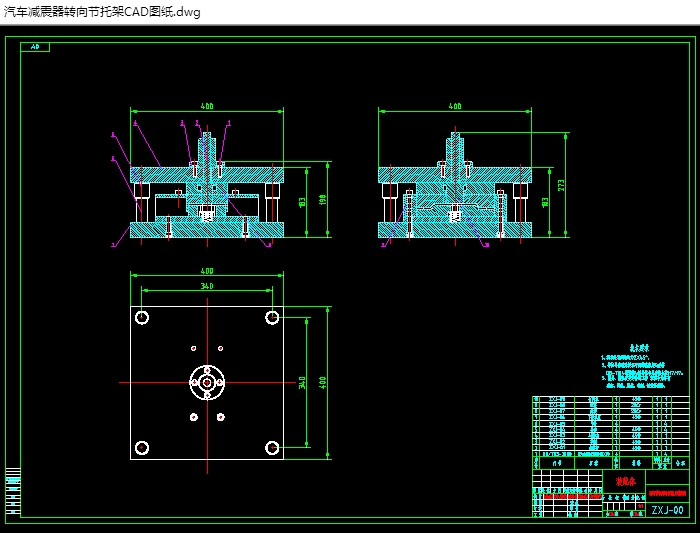Click the horizontal 340 dimension above plan view
Image resolution: width=700 pixels, height=533 pixels.
207,286
